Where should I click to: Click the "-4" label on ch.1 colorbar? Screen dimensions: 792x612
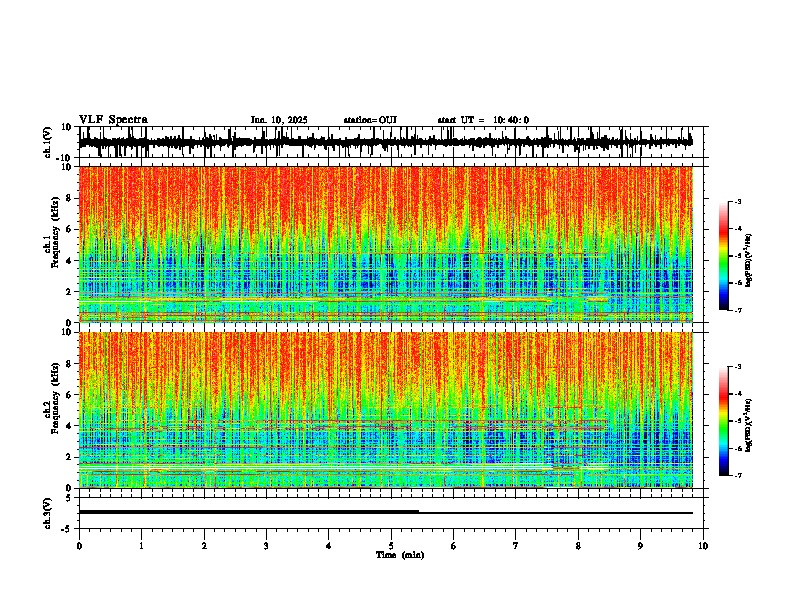click(x=738, y=229)
